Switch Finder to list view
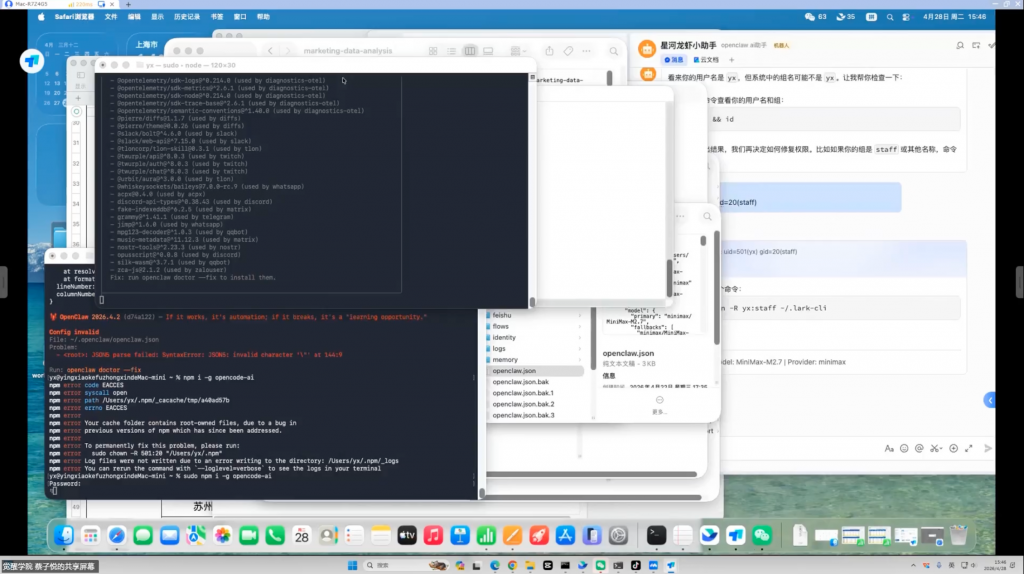This screenshot has height=574, width=1024. pyautogui.click(x=451, y=51)
